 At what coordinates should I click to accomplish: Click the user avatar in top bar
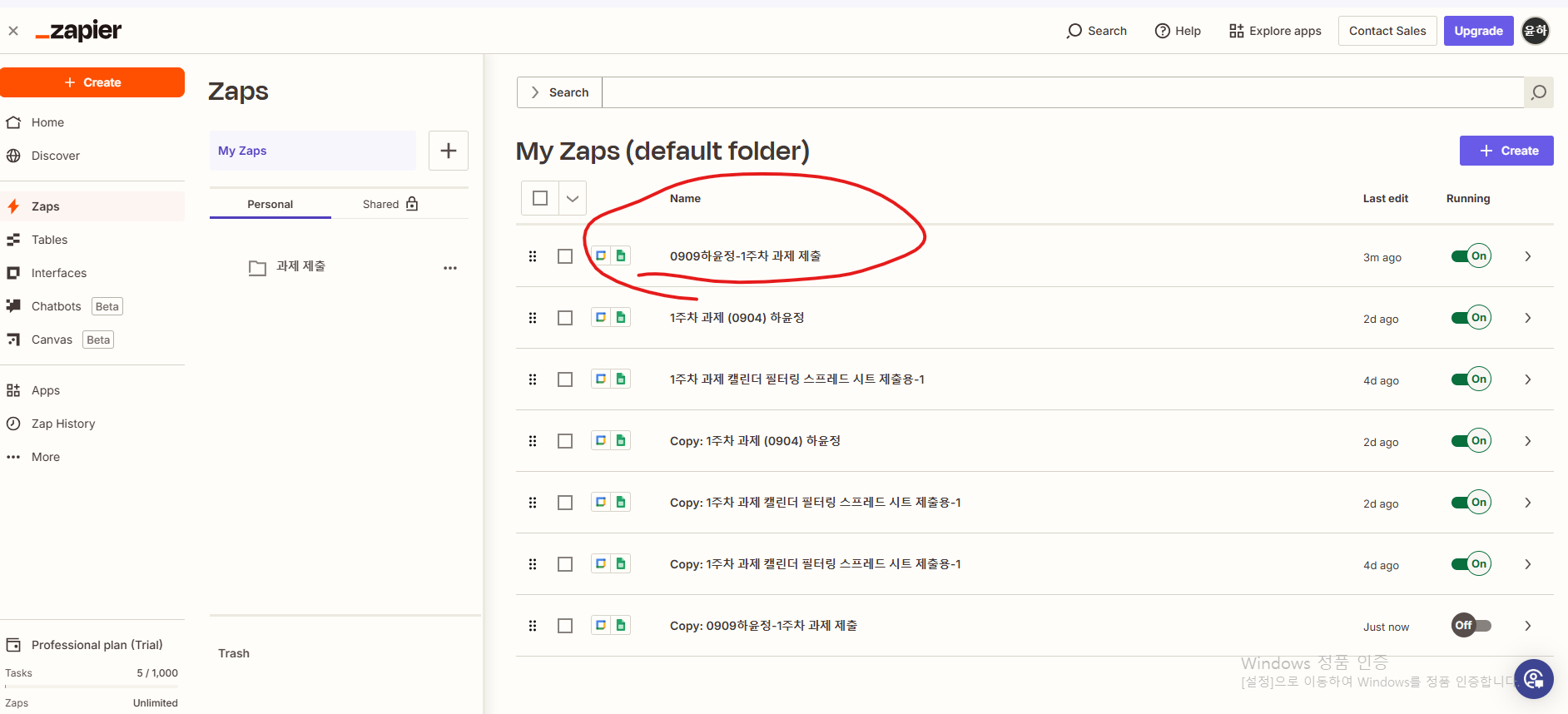pyautogui.click(x=1536, y=31)
